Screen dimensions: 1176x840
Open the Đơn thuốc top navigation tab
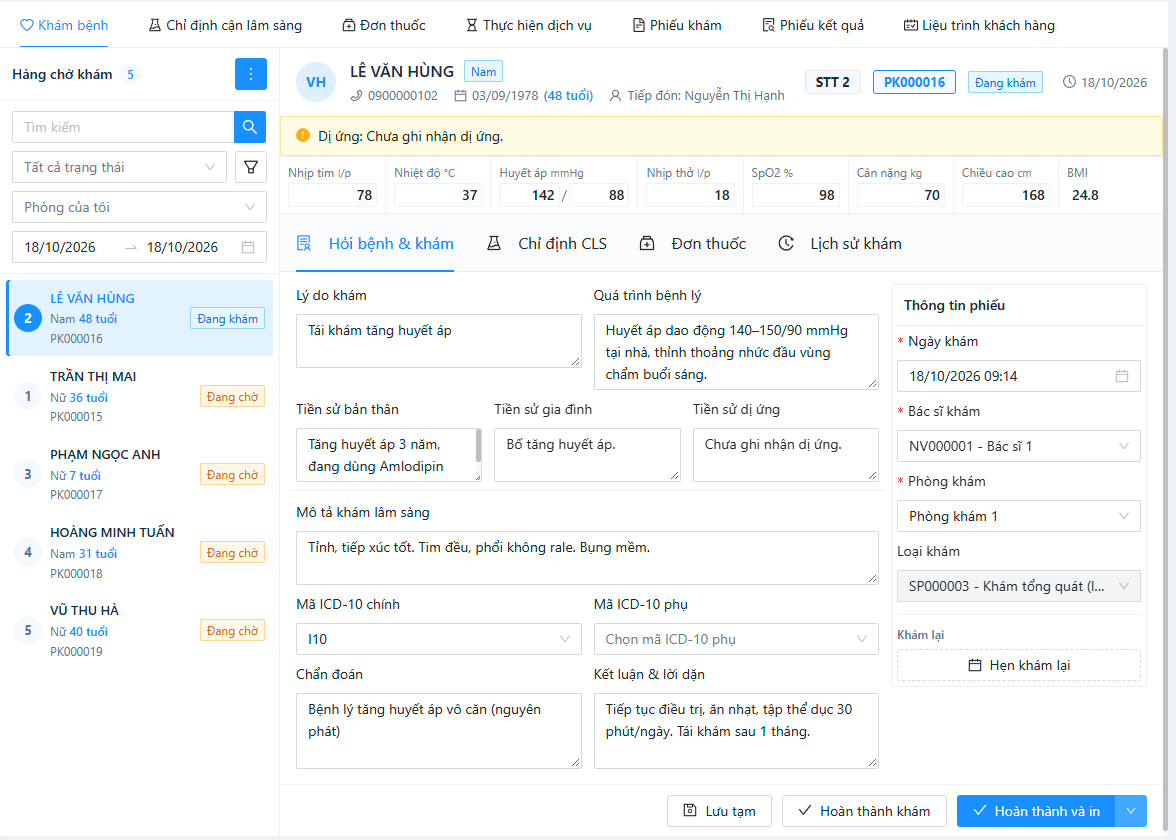point(384,26)
